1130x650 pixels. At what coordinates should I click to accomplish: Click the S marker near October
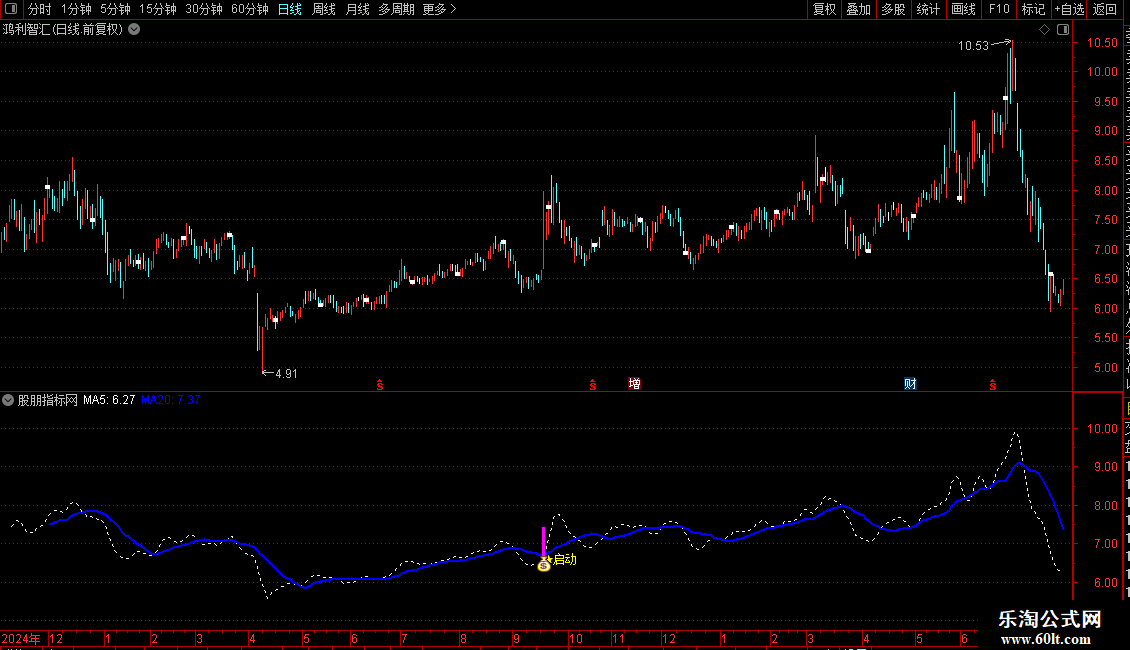click(593, 386)
